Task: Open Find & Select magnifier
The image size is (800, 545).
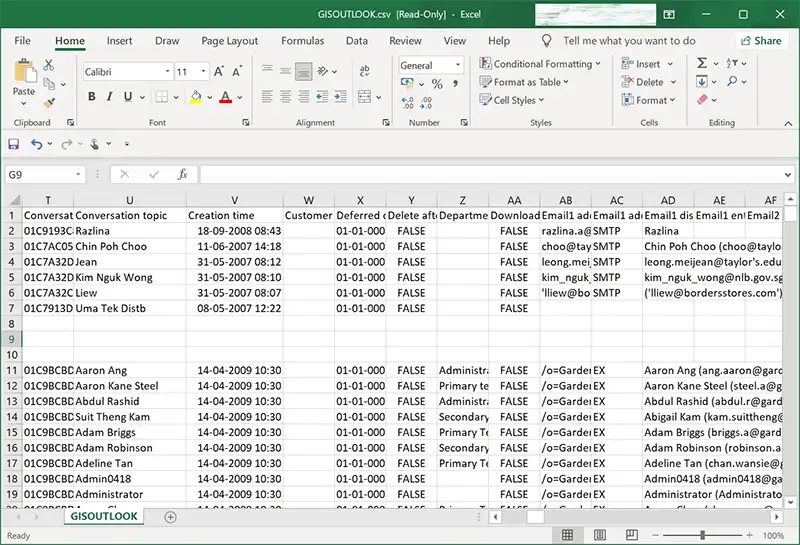Action: tap(732, 81)
